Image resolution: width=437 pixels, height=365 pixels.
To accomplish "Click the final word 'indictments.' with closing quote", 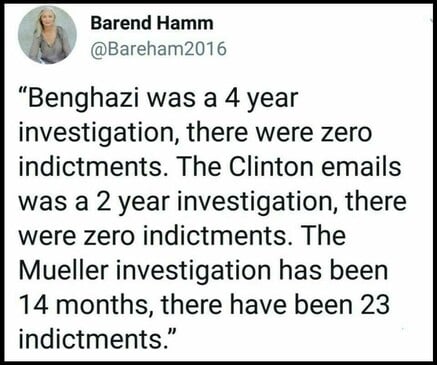I will click(97, 339).
